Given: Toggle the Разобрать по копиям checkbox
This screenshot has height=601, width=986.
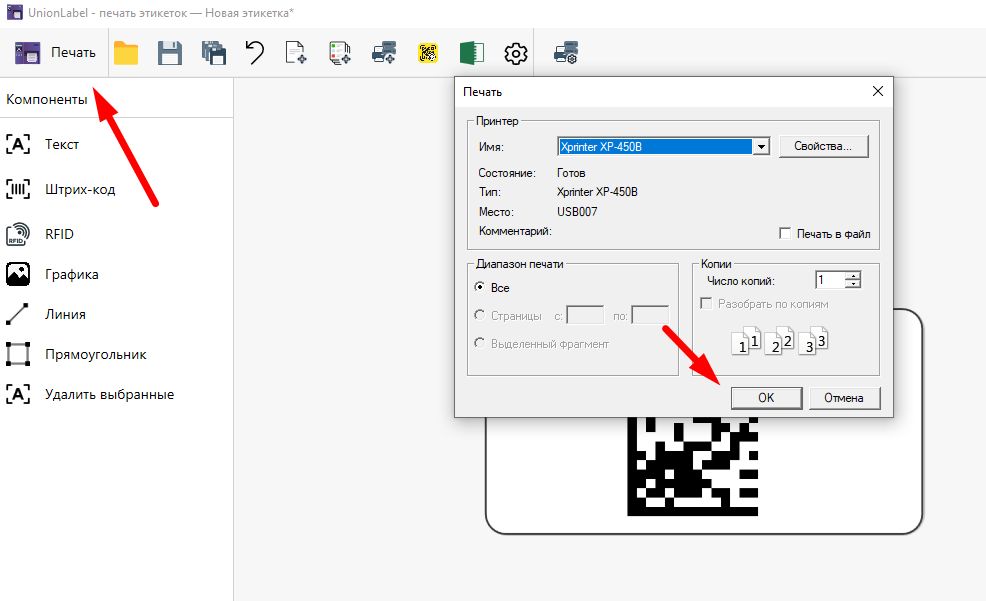Looking at the screenshot, I should pyautogui.click(x=706, y=304).
